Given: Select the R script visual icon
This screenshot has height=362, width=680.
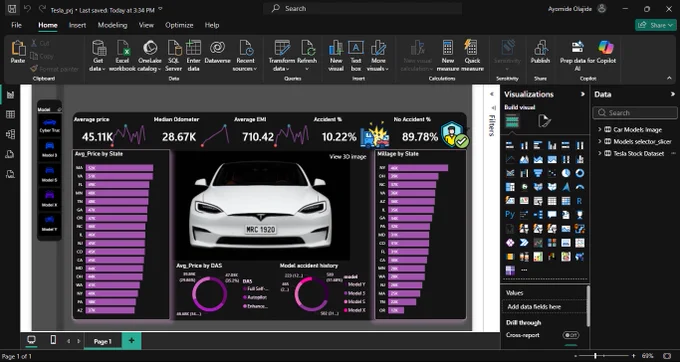Looking at the screenshot, I should click(x=579, y=201).
